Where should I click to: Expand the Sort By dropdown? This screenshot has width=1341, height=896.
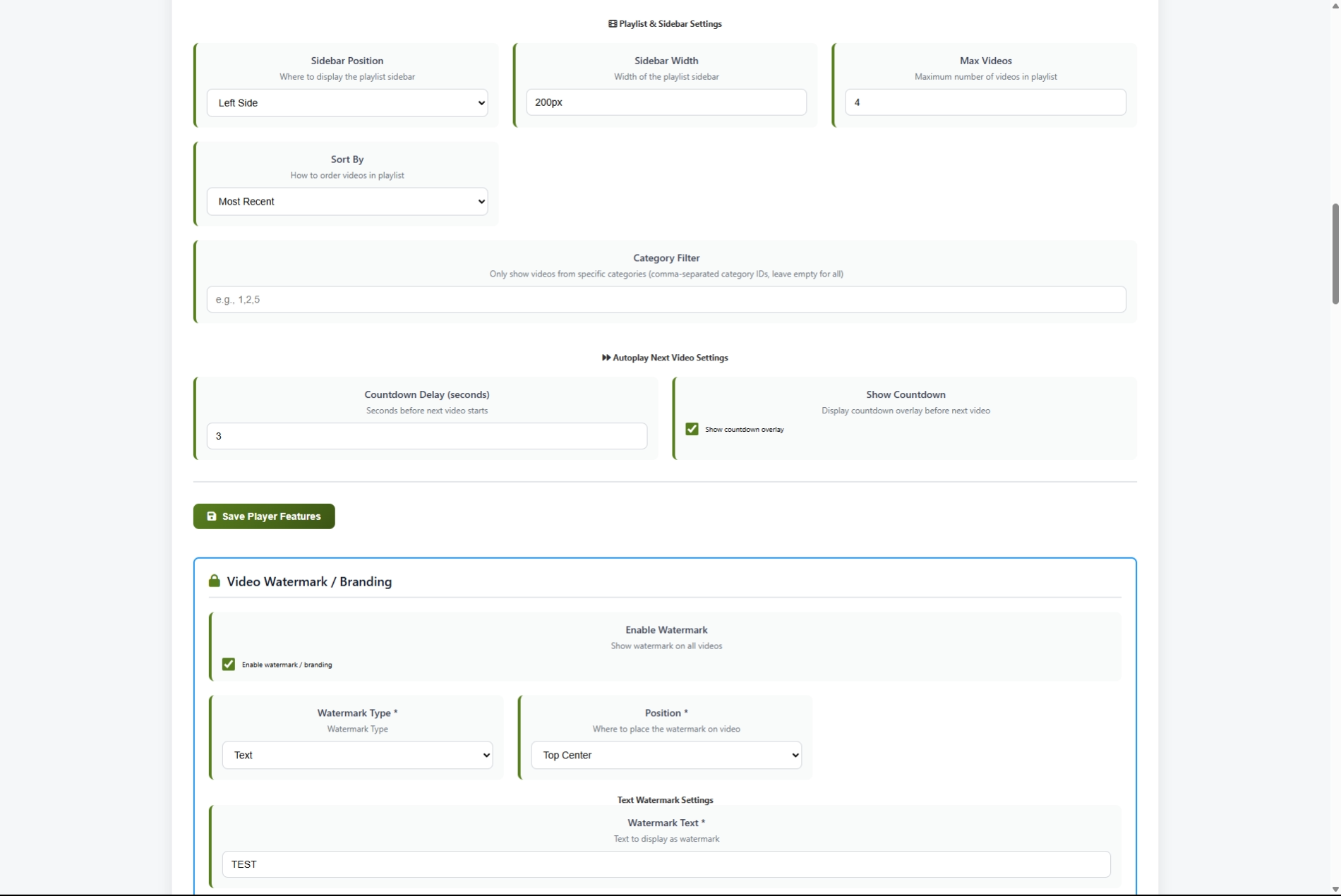347,202
